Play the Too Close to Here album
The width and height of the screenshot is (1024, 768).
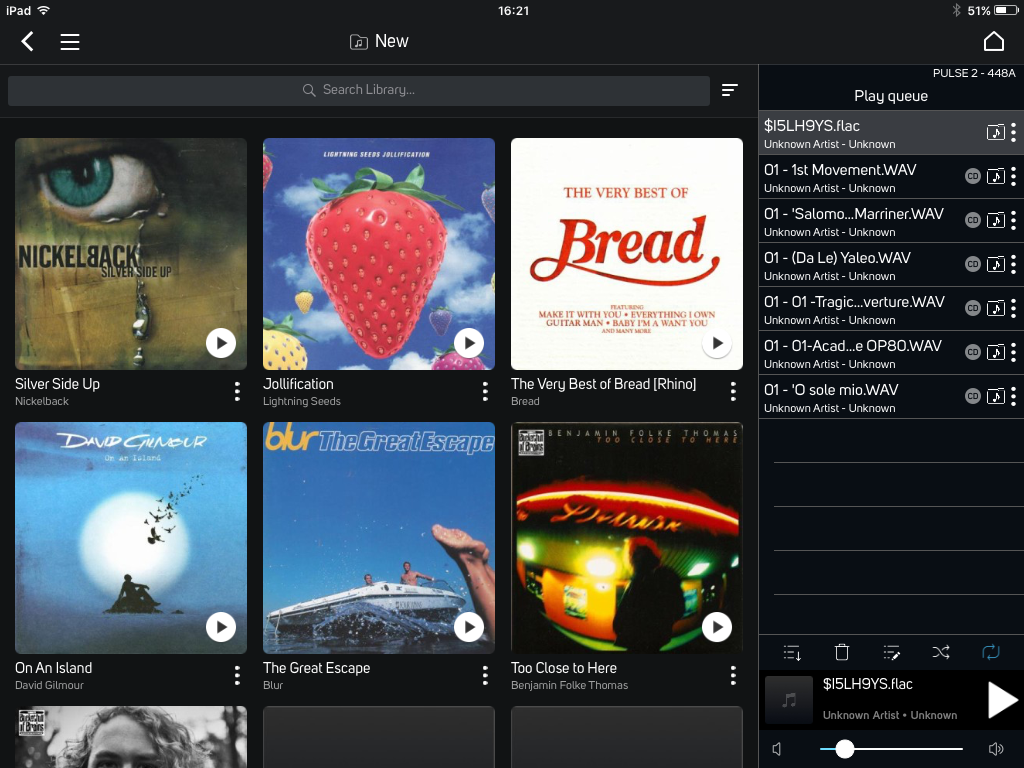pos(717,627)
